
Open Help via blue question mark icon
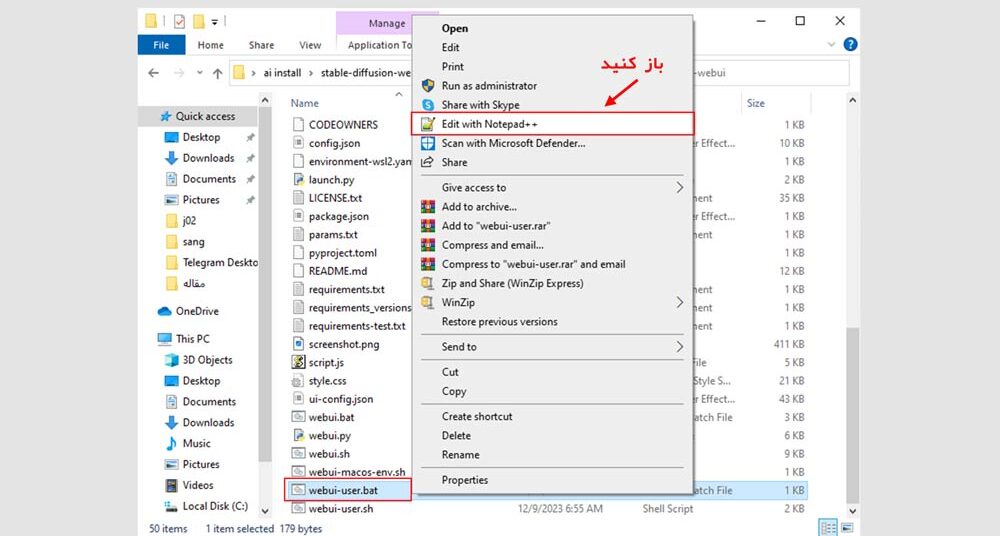850,44
